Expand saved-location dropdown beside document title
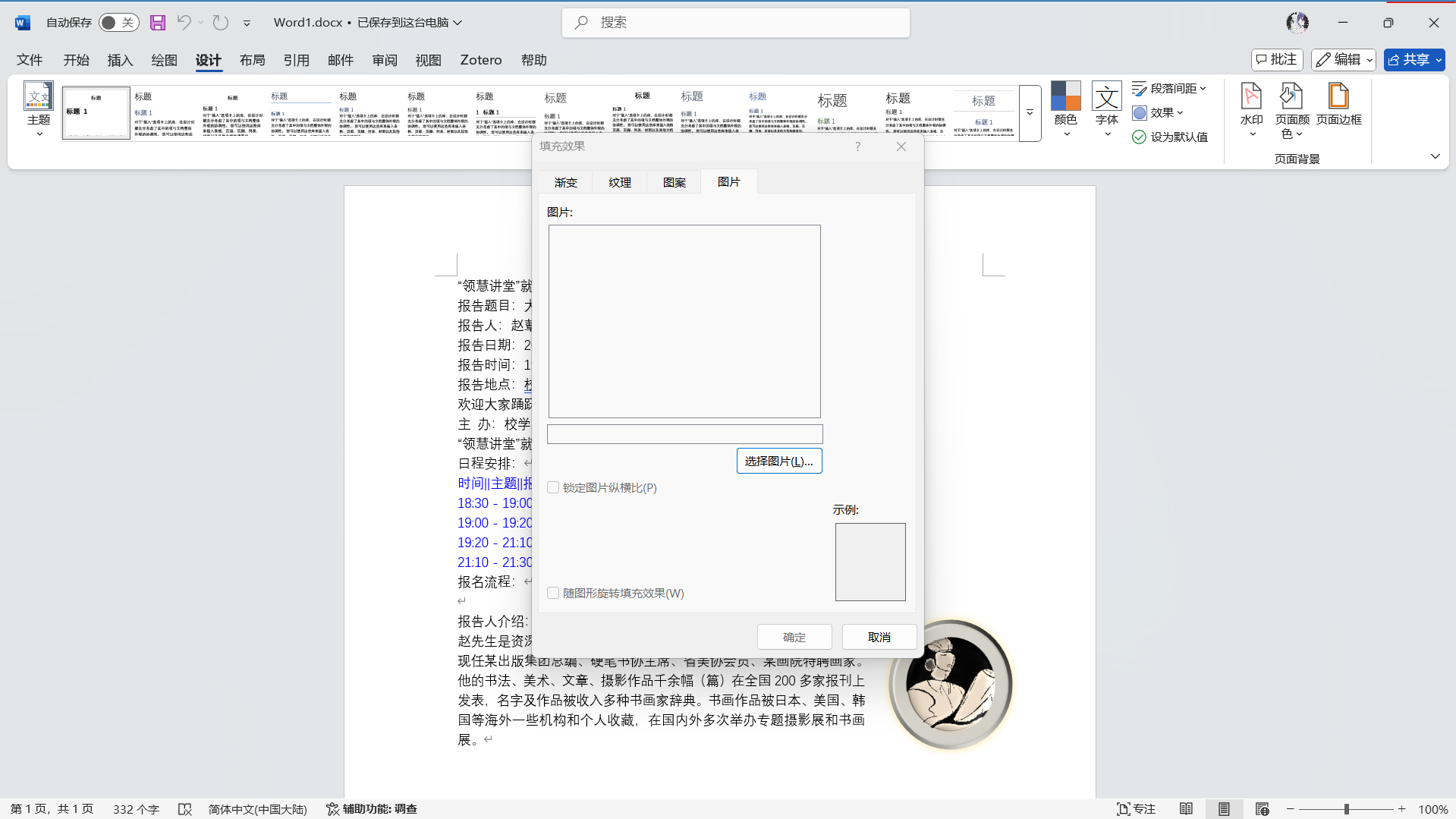Screen dimensions: 1456x819 (x=458, y=23)
